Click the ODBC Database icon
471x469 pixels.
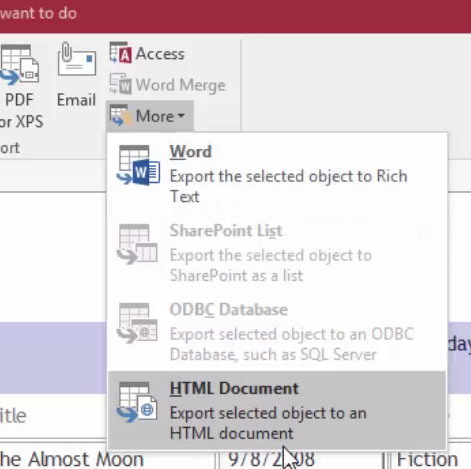click(x=137, y=323)
